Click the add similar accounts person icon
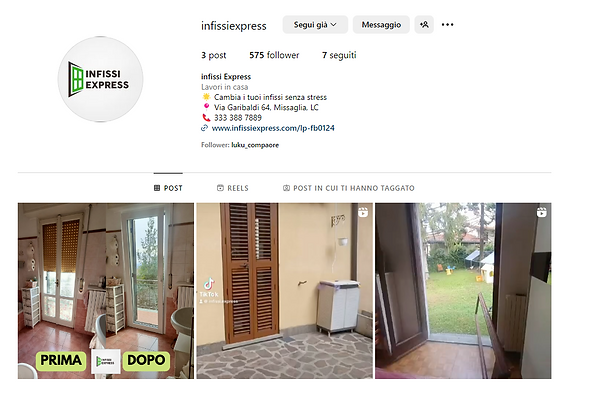This screenshot has height=415, width=600. tap(424, 25)
